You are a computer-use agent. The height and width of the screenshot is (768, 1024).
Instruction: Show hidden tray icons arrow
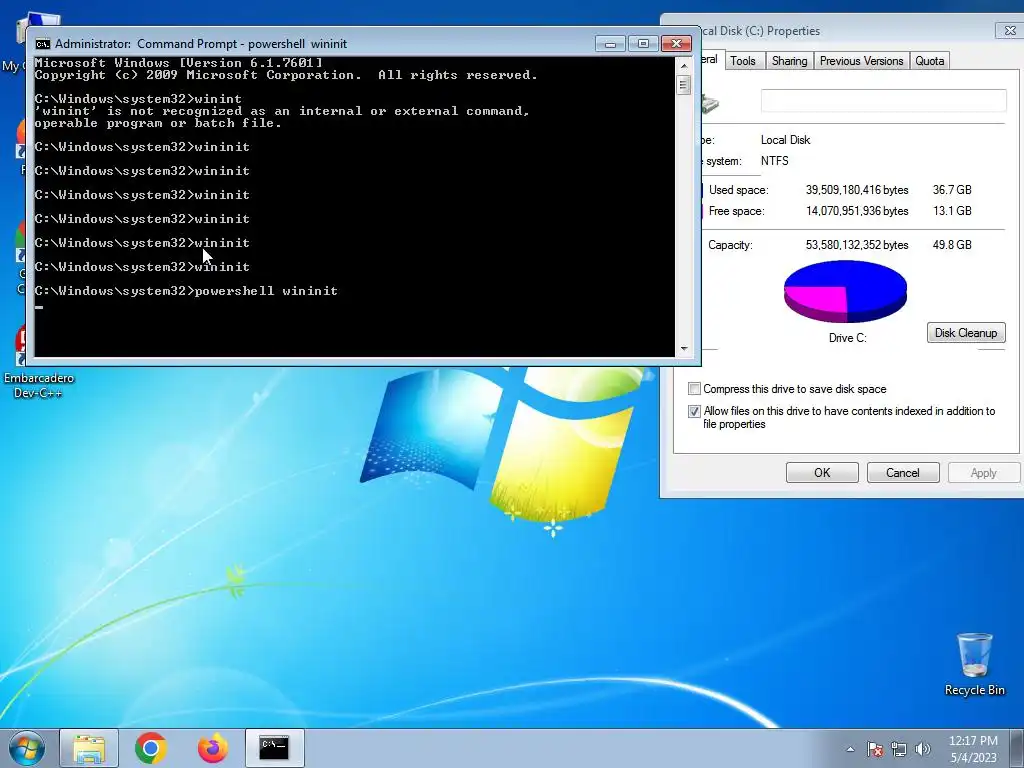[x=850, y=749]
